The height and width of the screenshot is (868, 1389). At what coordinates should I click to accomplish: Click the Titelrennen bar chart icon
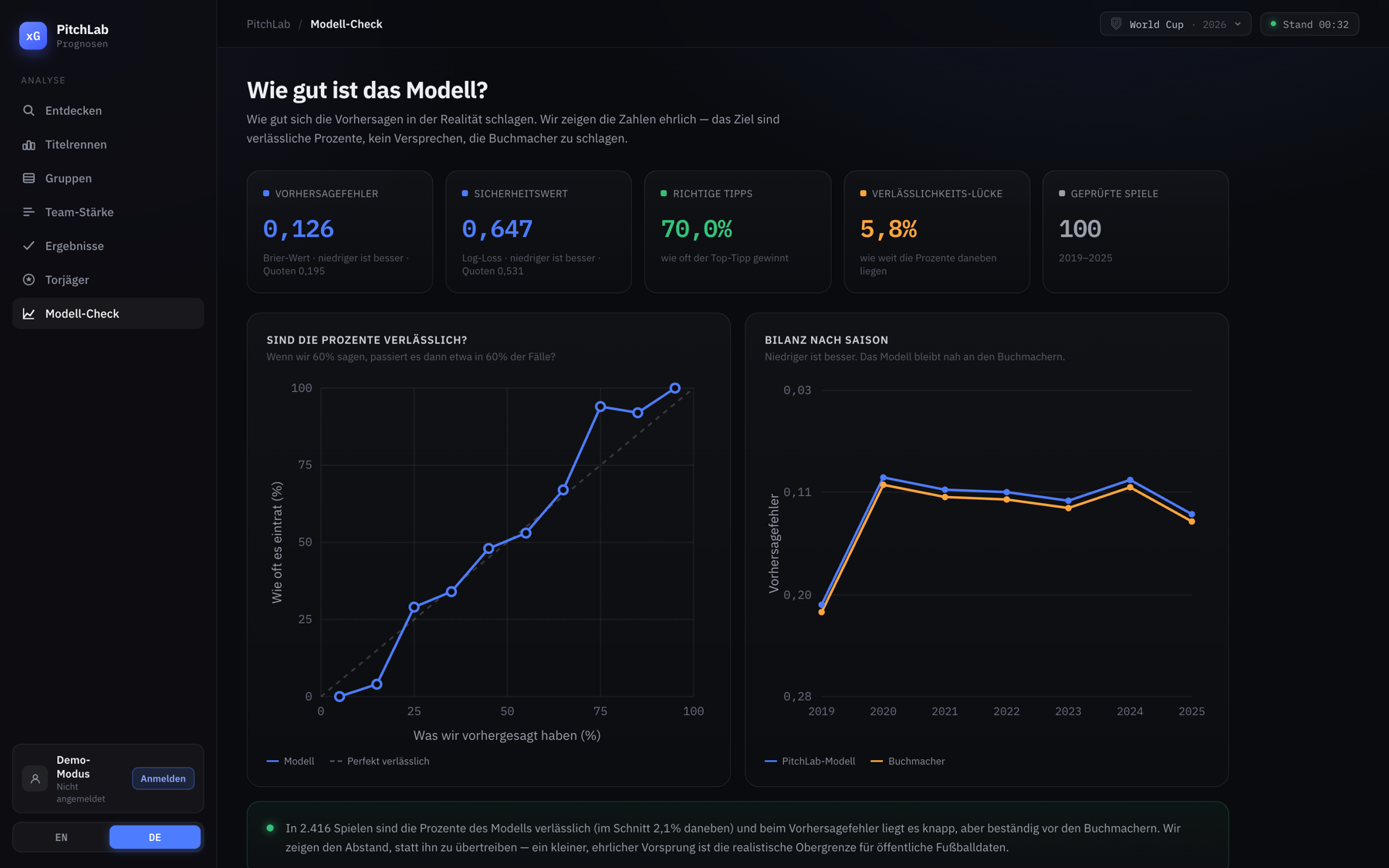29,144
